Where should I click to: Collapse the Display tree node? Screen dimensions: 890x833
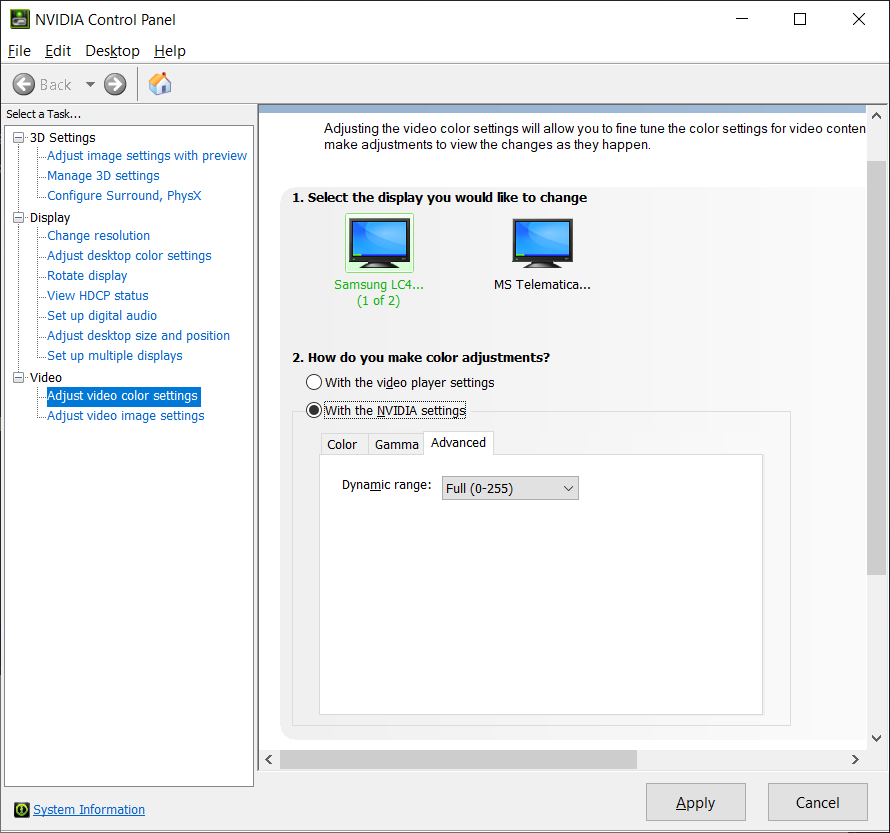pyautogui.click(x=19, y=217)
